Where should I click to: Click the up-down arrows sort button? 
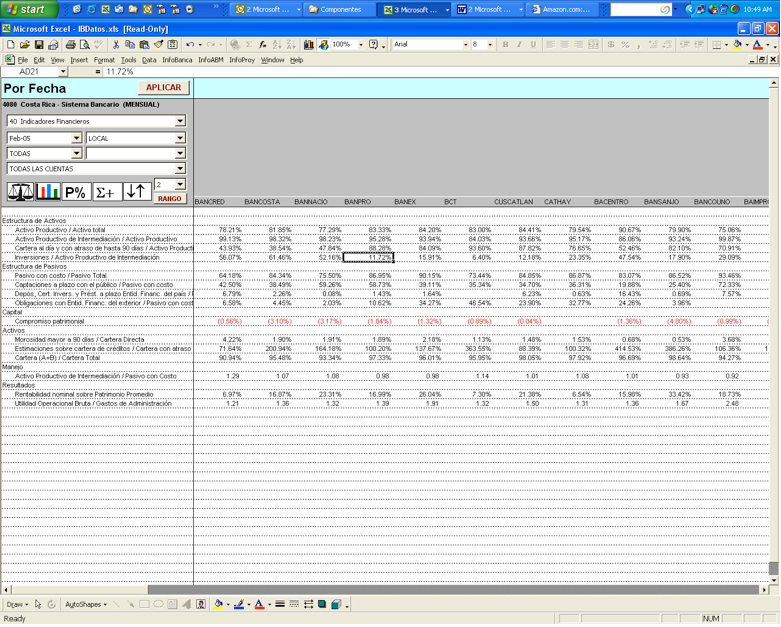tap(136, 191)
